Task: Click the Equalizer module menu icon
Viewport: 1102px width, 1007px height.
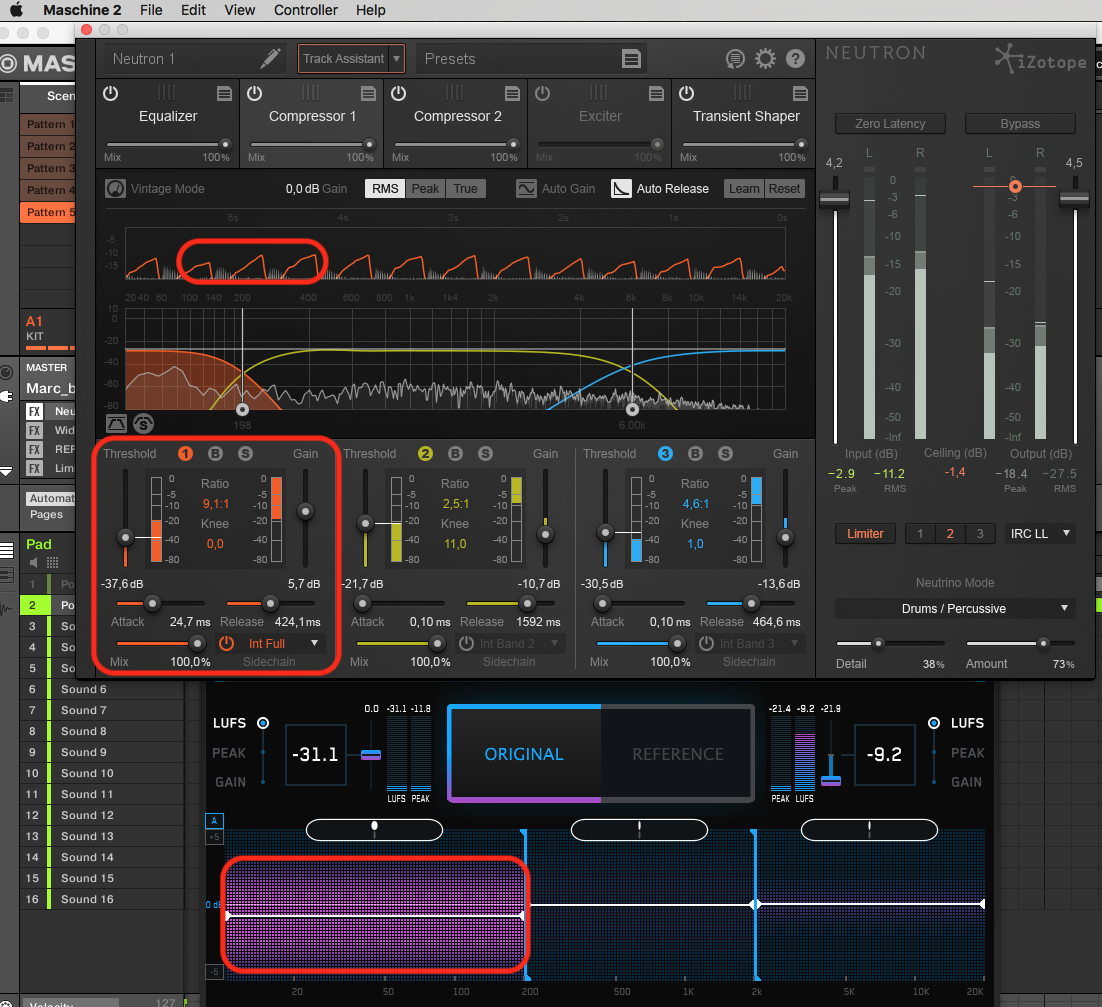Action: click(x=224, y=93)
